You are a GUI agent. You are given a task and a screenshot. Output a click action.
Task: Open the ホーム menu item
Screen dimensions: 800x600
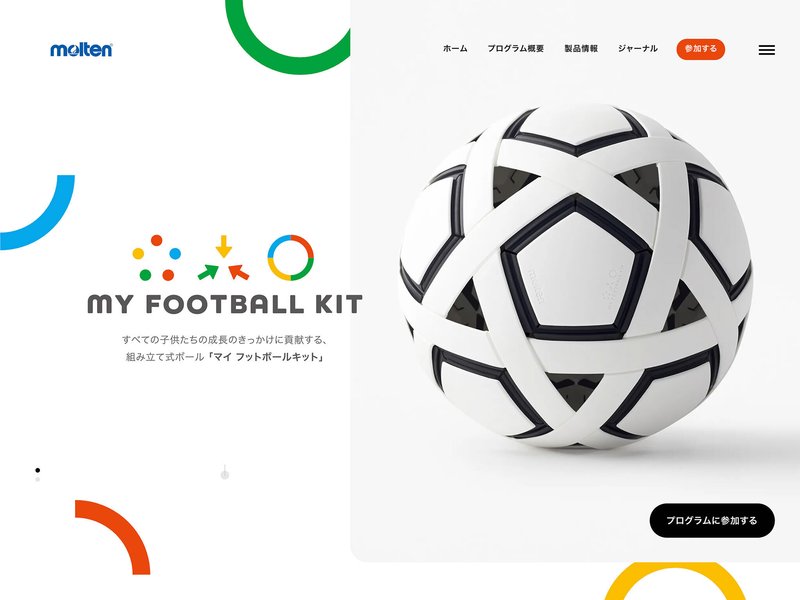click(455, 49)
